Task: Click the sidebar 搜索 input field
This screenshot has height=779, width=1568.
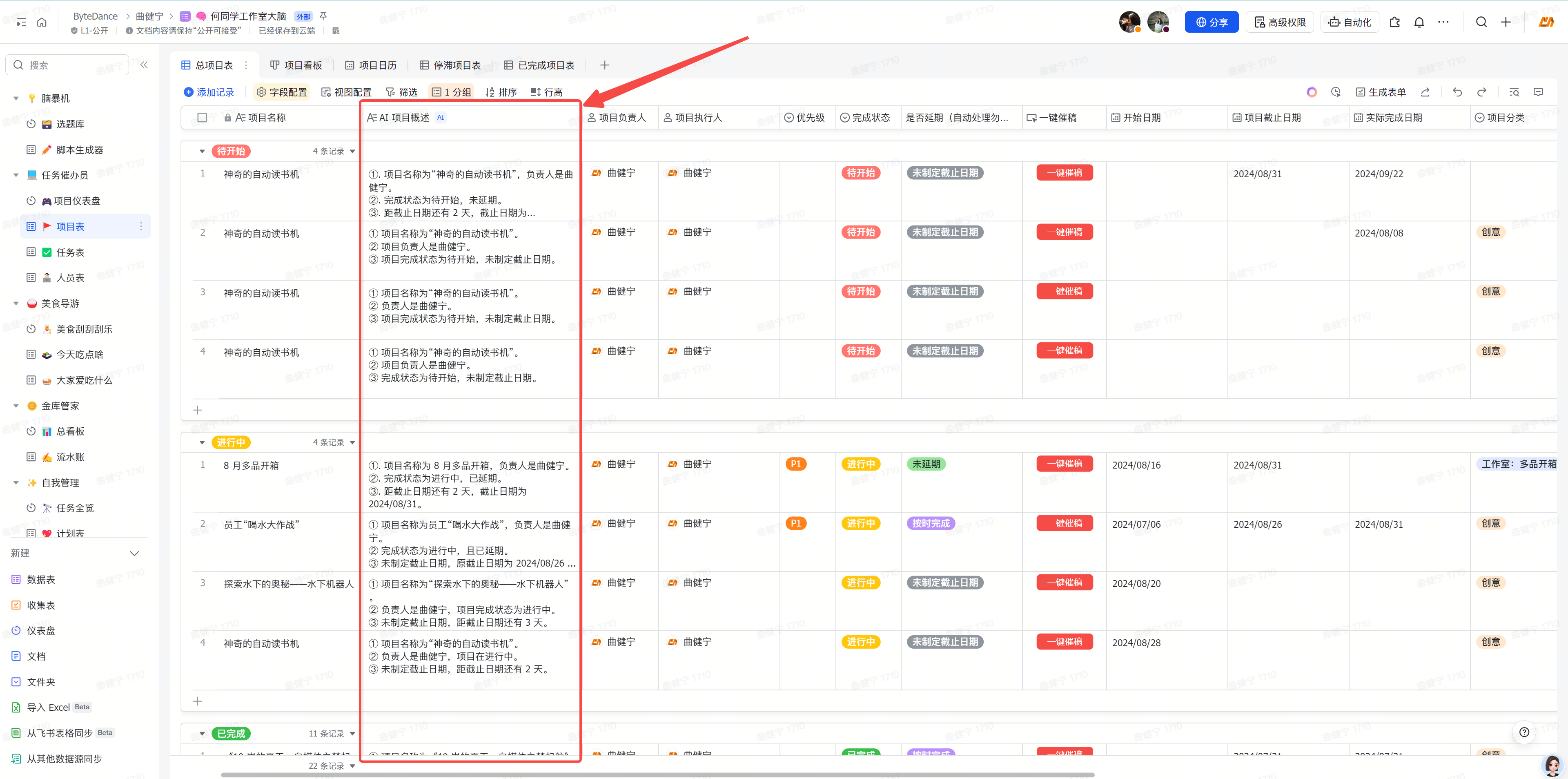Action: pyautogui.click(x=73, y=65)
